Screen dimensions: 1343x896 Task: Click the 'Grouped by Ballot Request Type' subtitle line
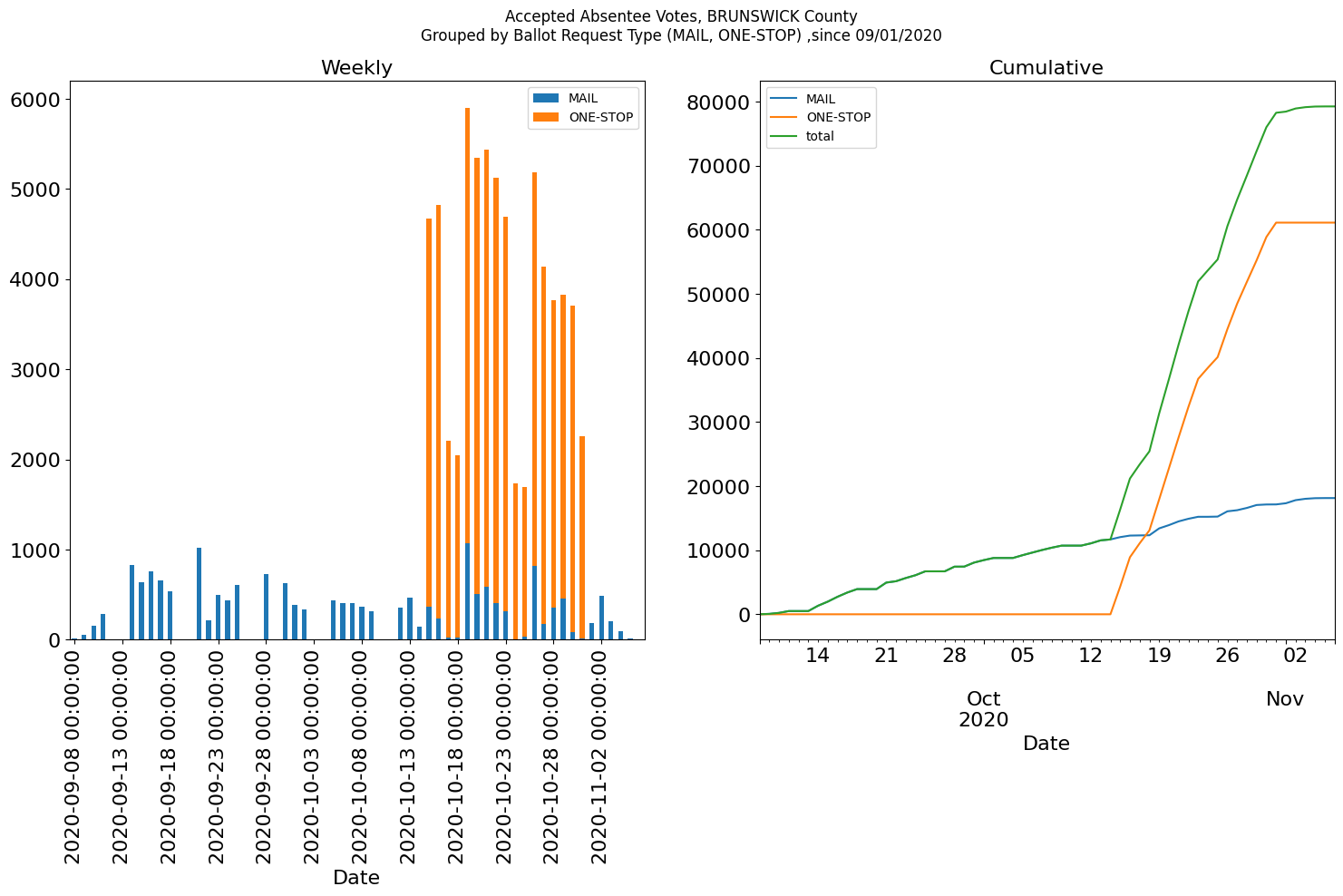point(681,35)
